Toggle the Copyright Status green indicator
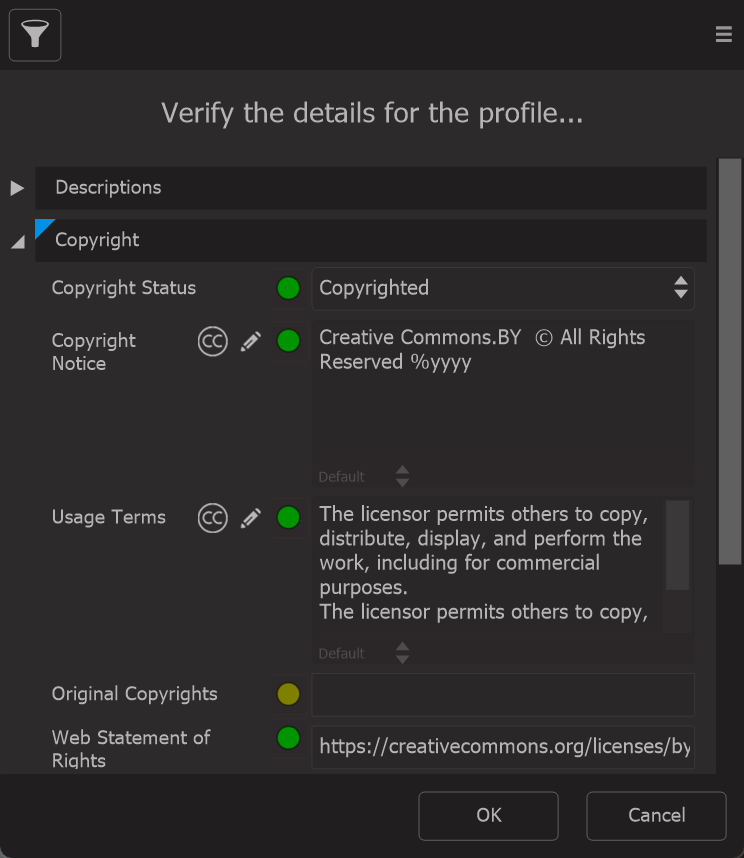This screenshot has height=858, width=744. (x=288, y=288)
